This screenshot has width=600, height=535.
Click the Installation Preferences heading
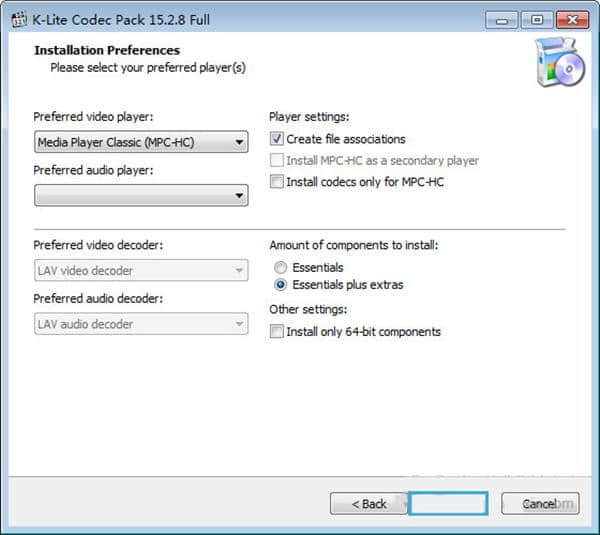click(x=107, y=50)
